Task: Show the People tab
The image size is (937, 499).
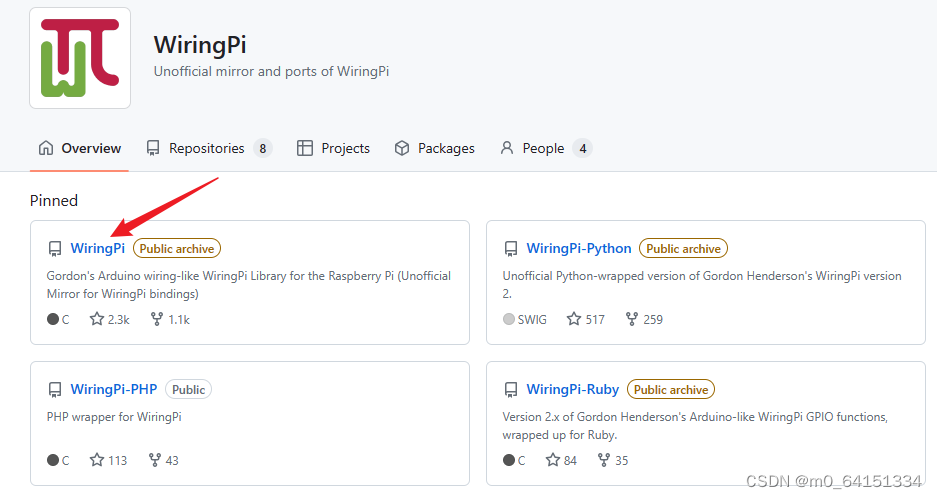Action: [x=543, y=148]
